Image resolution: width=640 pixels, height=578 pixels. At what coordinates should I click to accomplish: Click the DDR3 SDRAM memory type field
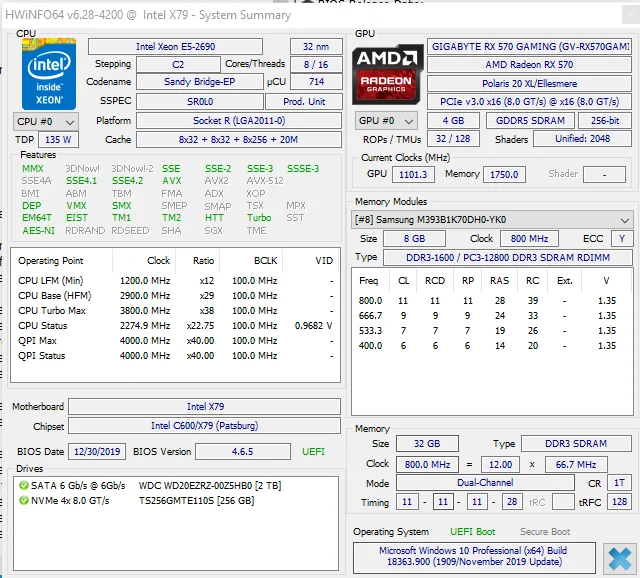pyautogui.click(x=576, y=444)
